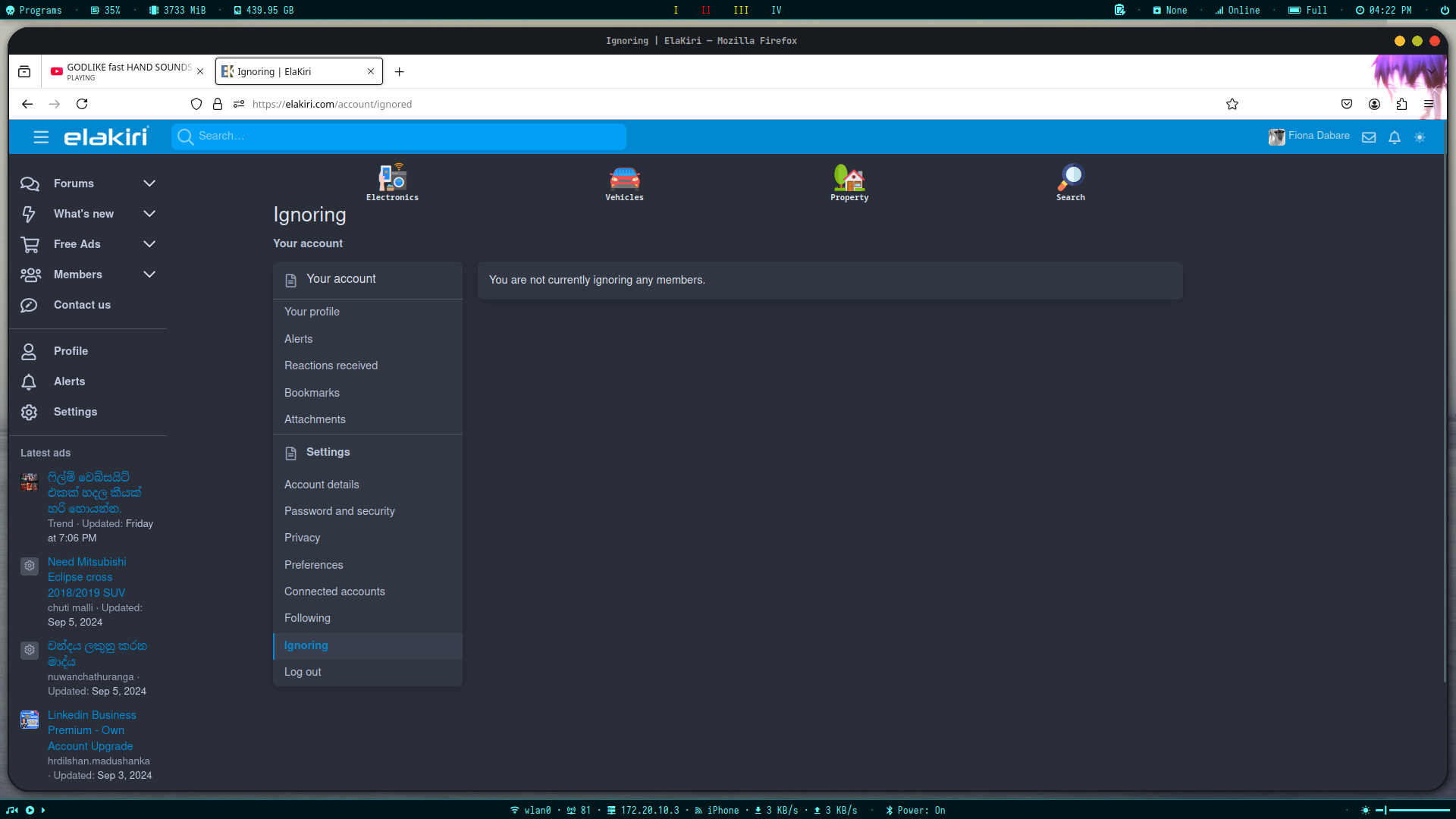Open Alerts link in left sidebar

[x=69, y=381]
